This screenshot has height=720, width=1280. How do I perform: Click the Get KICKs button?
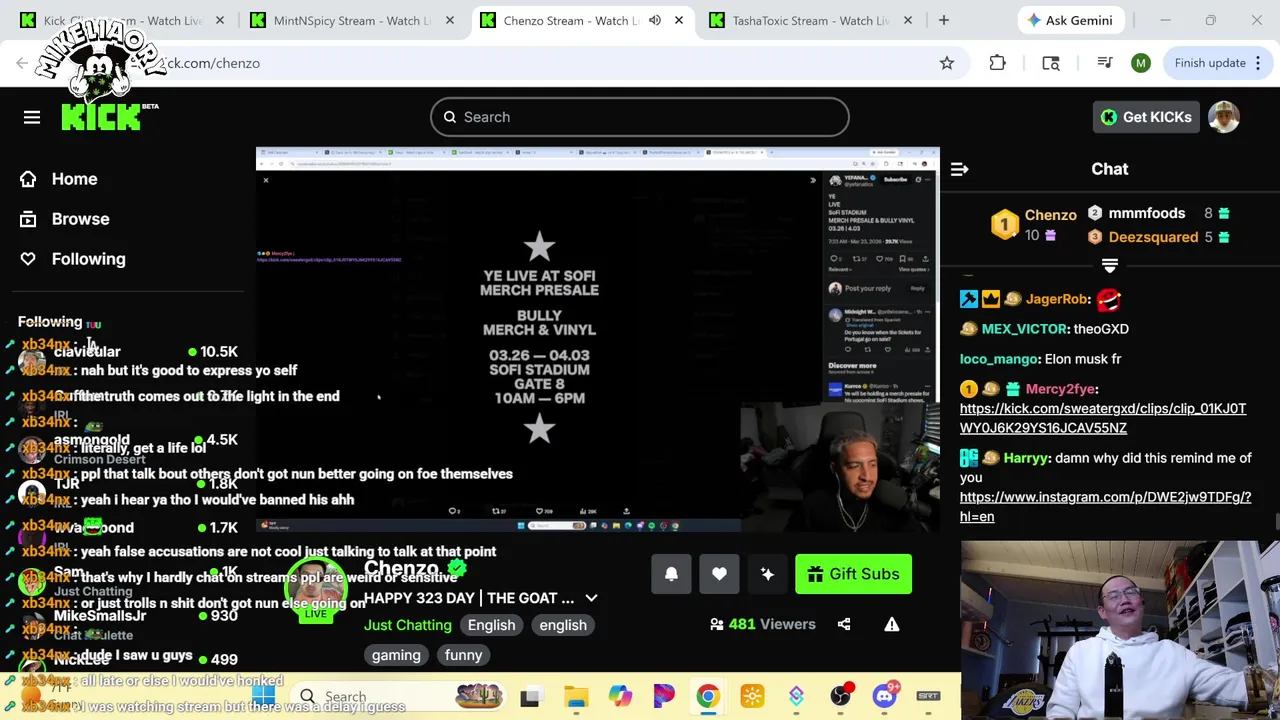pyautogui.click(x=1146, y=117)
